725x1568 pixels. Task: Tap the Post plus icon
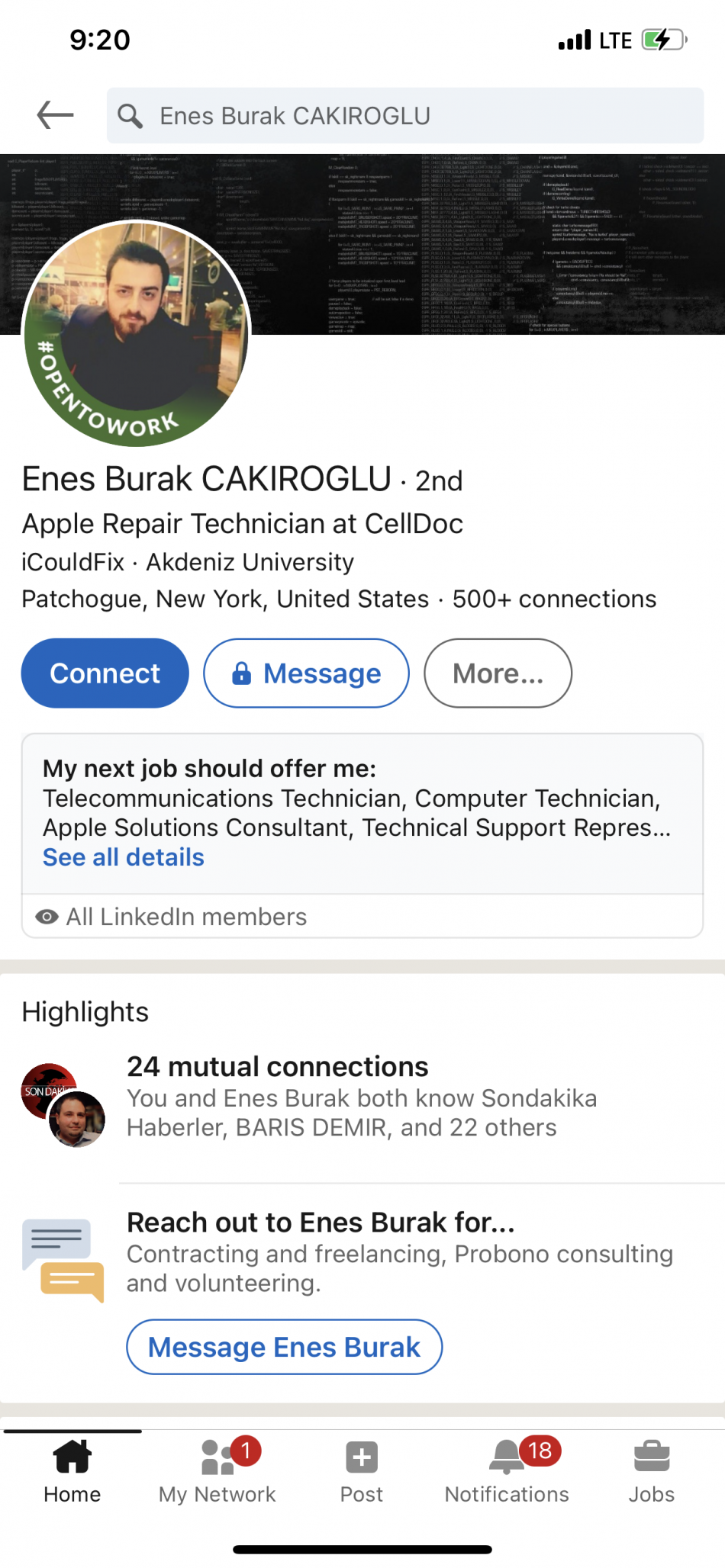point(362,1457)
